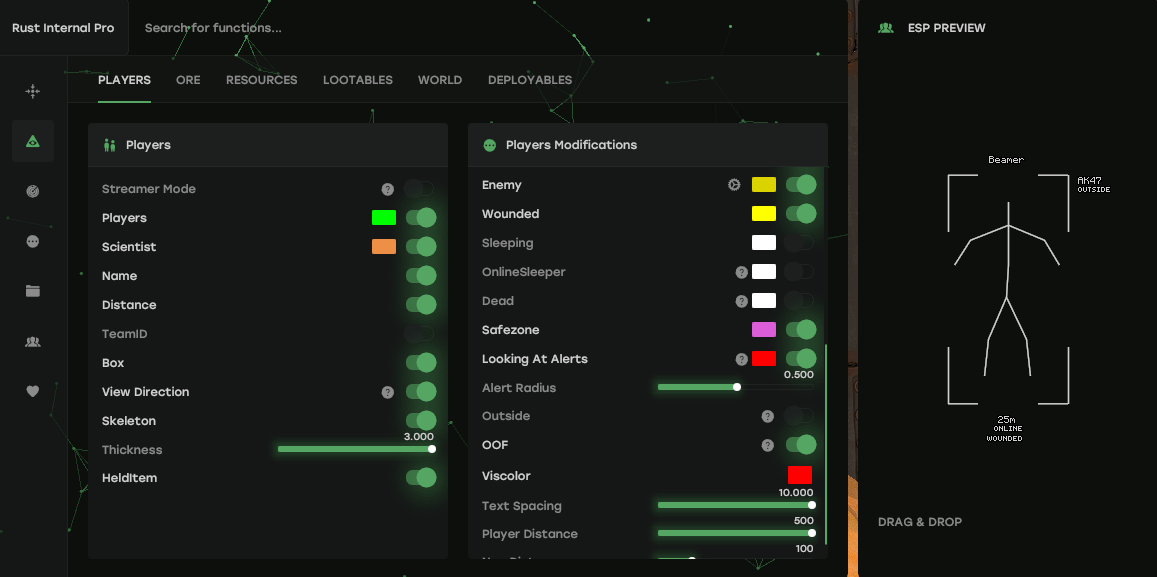Click the Alert Radius slider

736,387
